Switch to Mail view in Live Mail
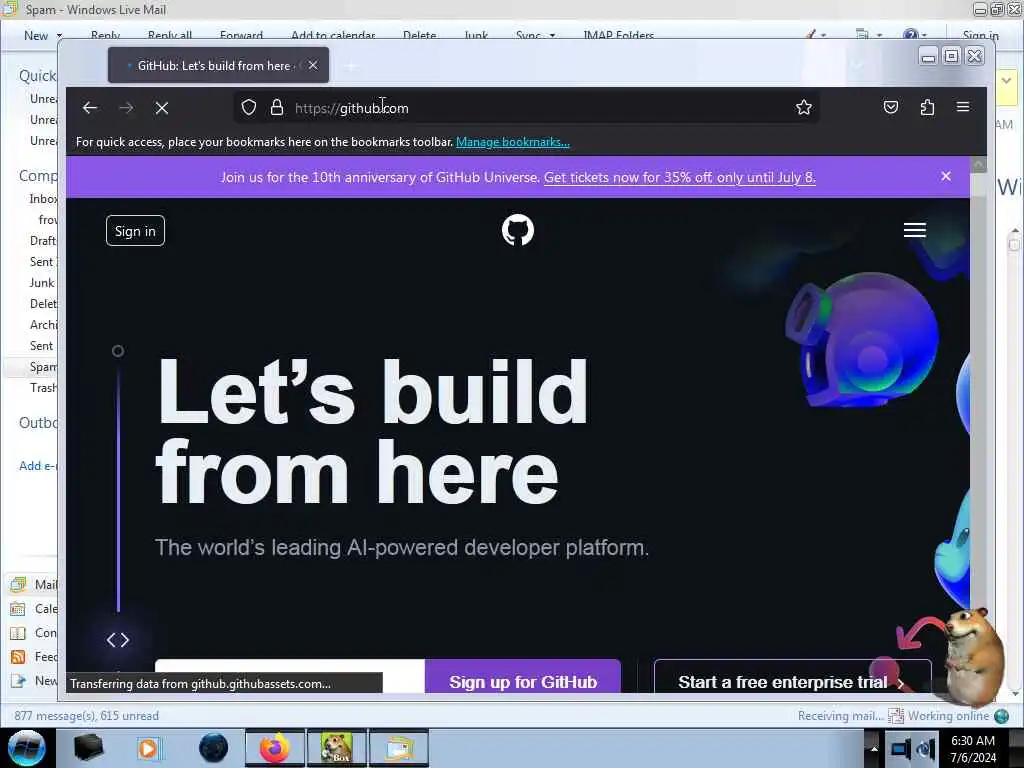Image resolution: width=1024 pixels, height=768 pixels. pos(34,584)
